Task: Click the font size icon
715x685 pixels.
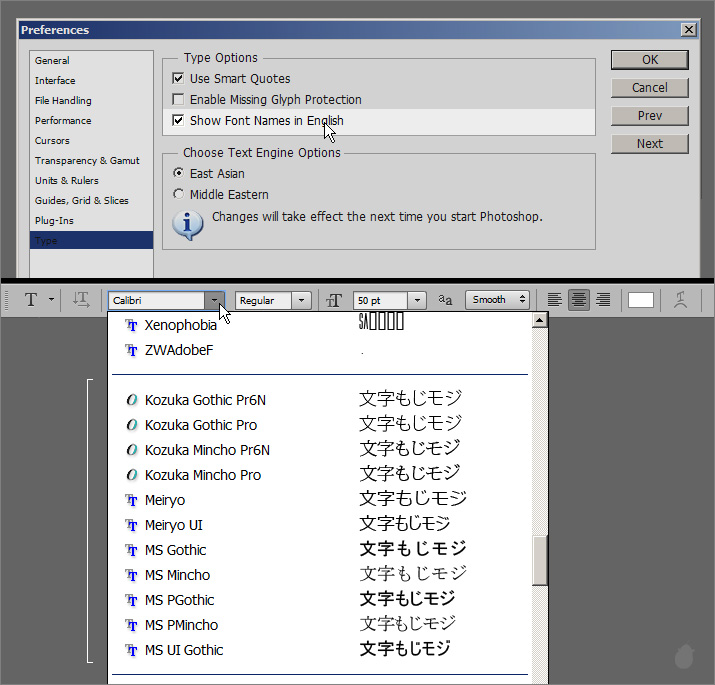Action: click(335, 300)
